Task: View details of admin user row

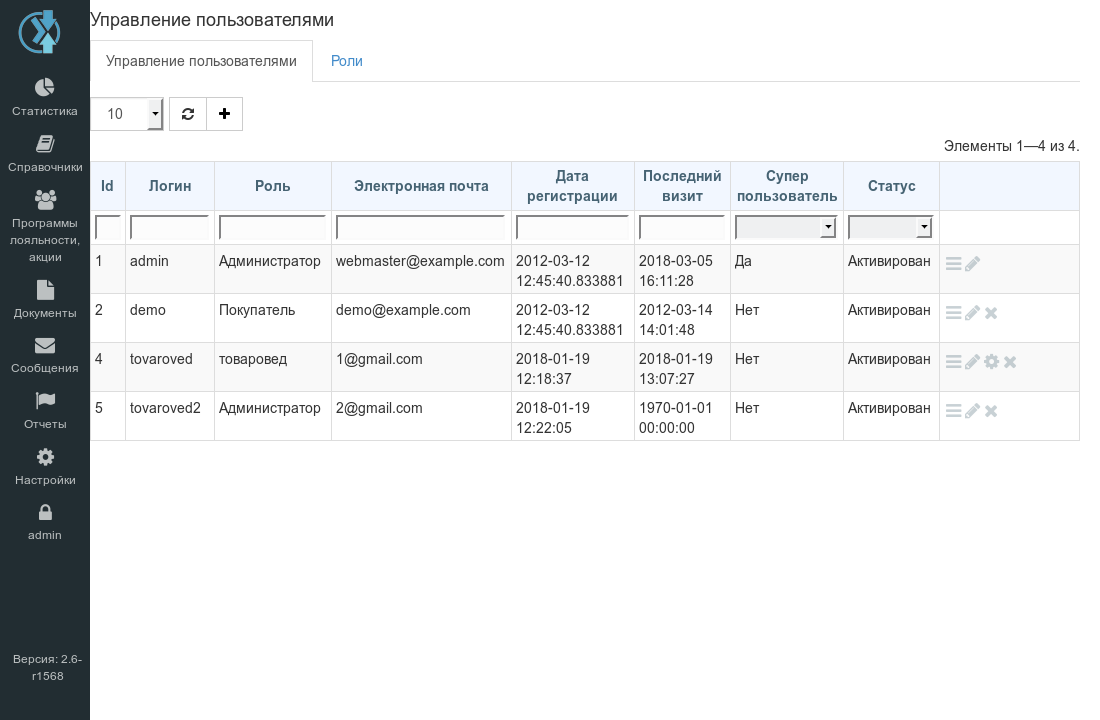Action: 953,264
